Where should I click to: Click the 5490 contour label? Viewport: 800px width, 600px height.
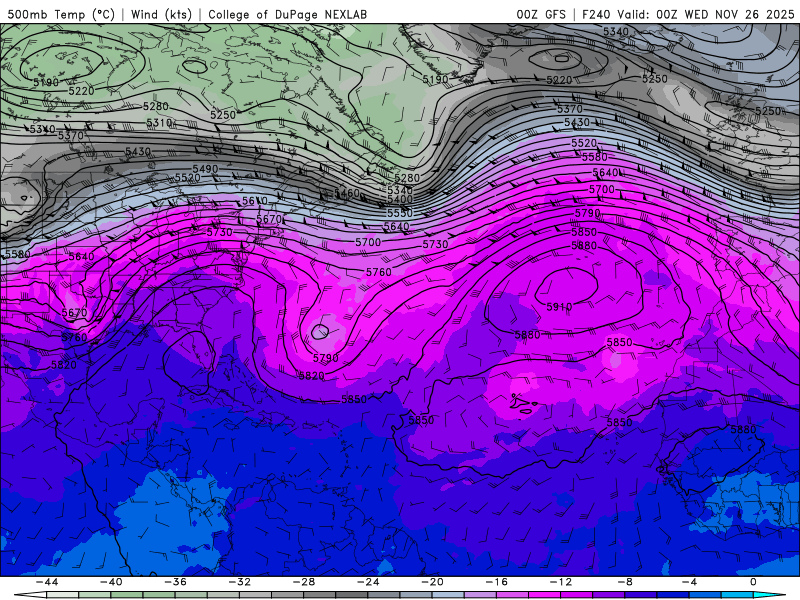tap(205, 168)
